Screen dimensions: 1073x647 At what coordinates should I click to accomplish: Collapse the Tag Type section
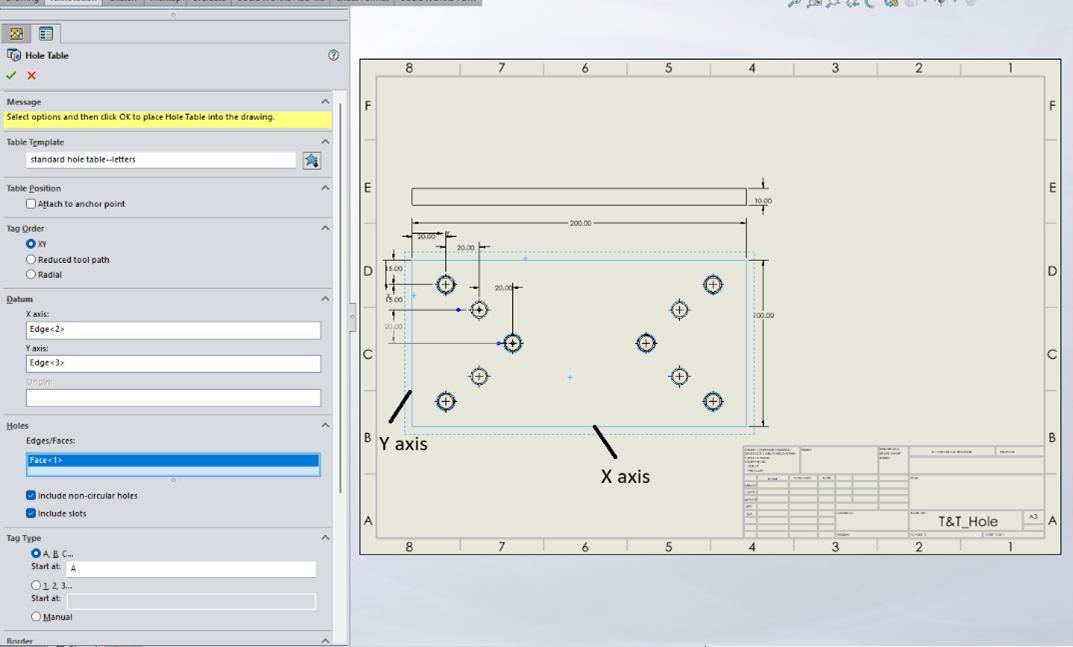[325, 538]
